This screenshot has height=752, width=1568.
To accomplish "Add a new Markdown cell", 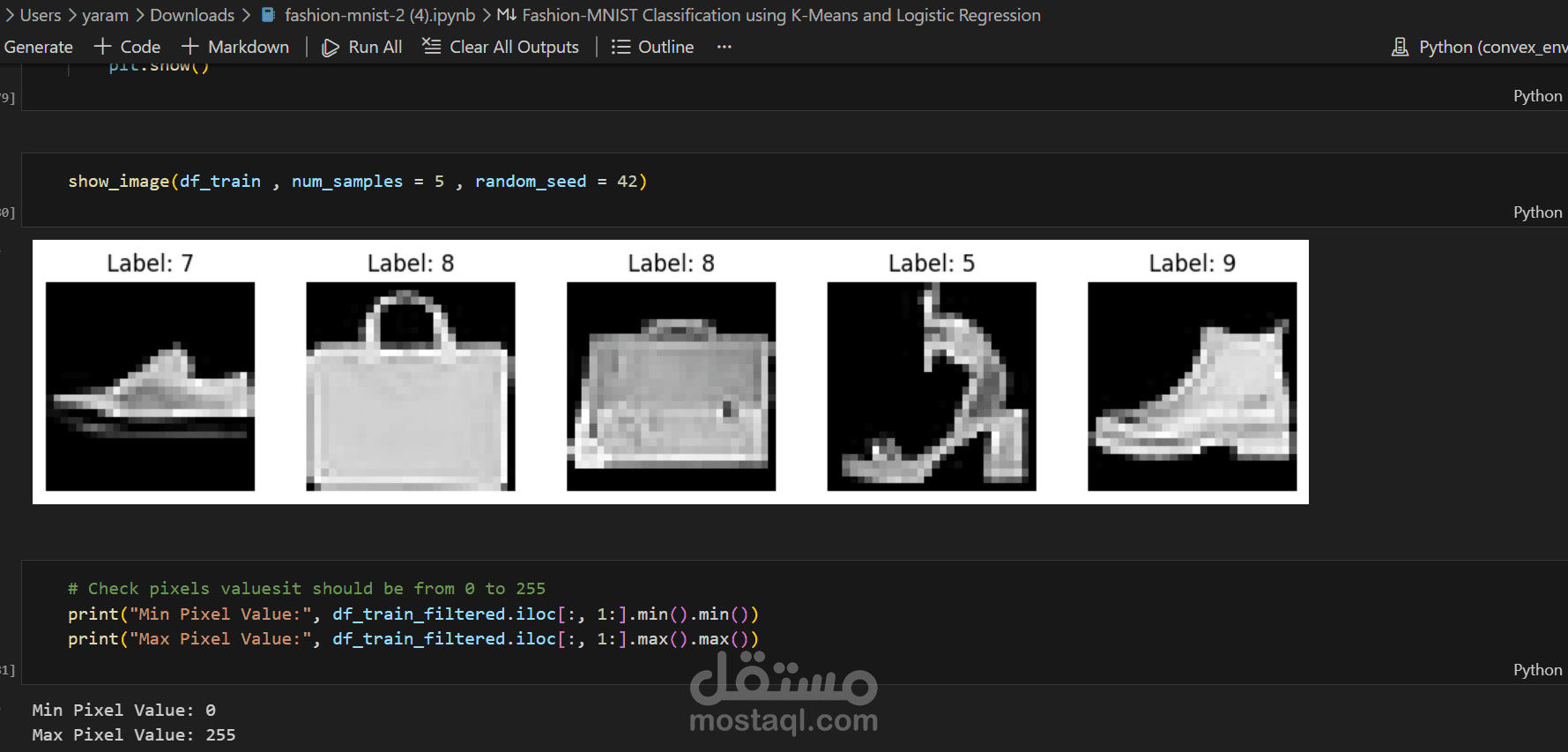I will [x=235, y=47].
